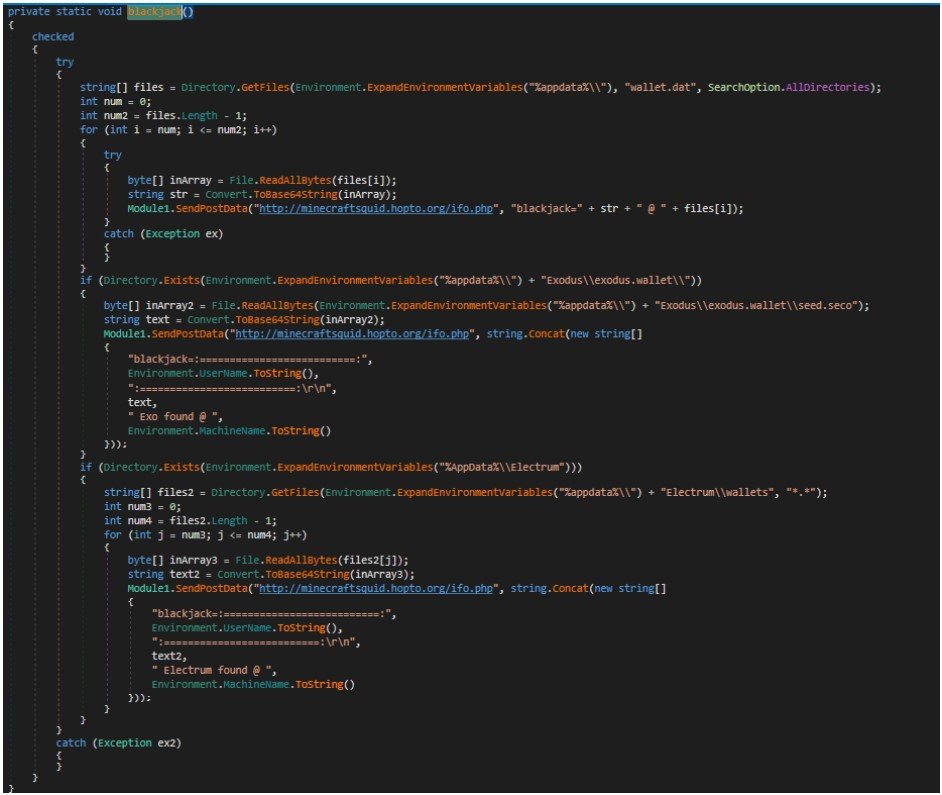Place cursor on 'int num = 0;' line
The height and width of the screenshot is (795, 942).
point(115,102)
